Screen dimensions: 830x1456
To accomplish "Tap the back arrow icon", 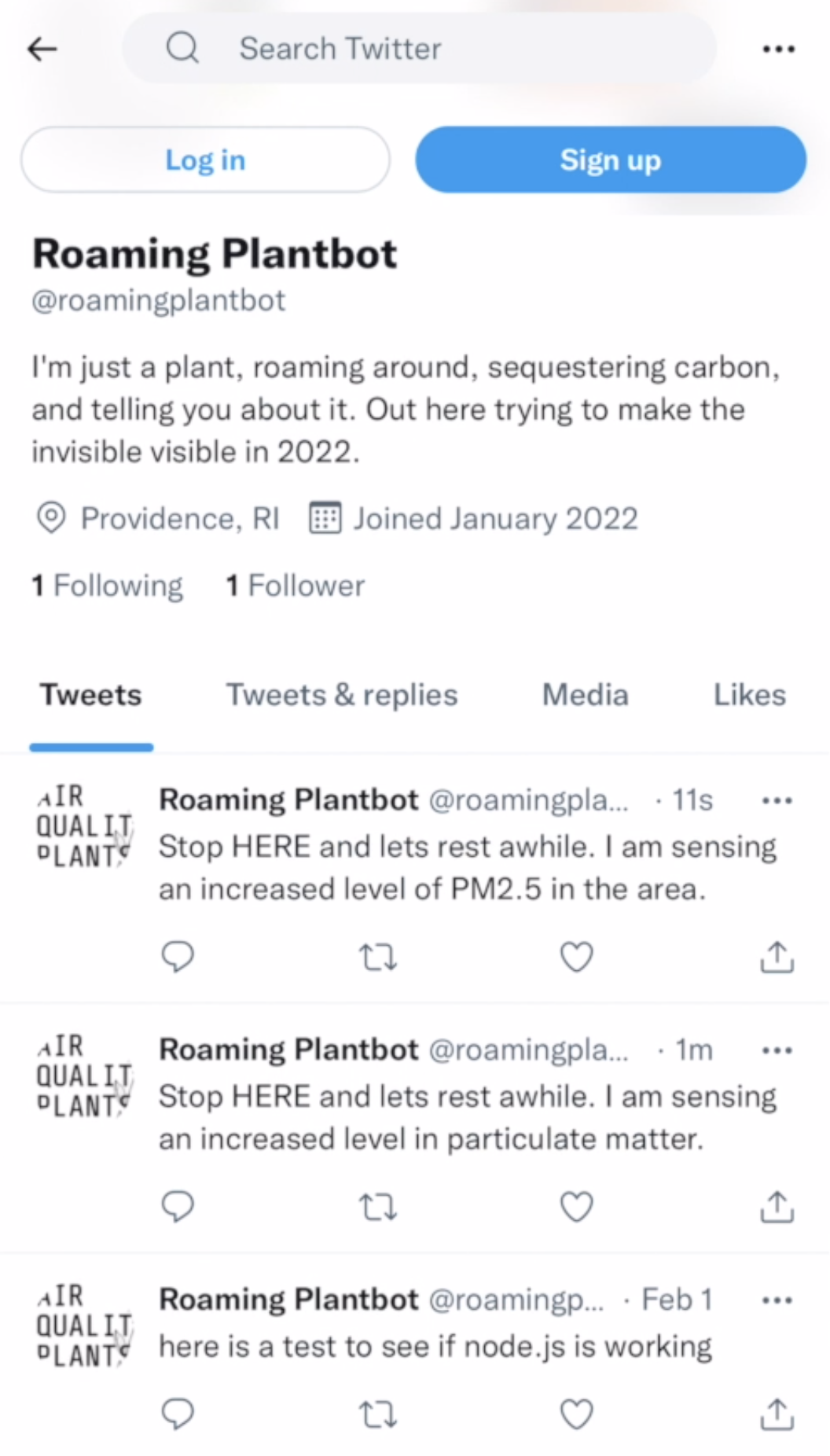I will click(x=42, y=49).
